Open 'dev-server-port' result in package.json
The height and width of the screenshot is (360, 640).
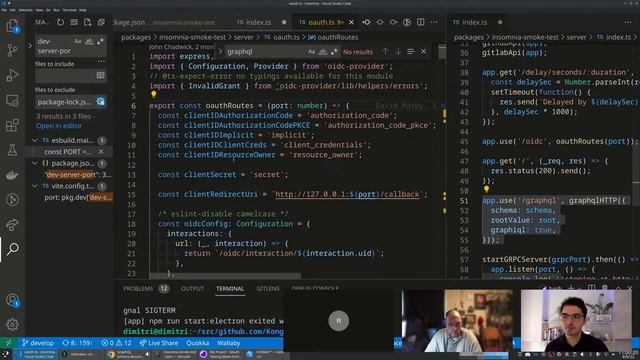pyautogui.click(x=77, y=174)
